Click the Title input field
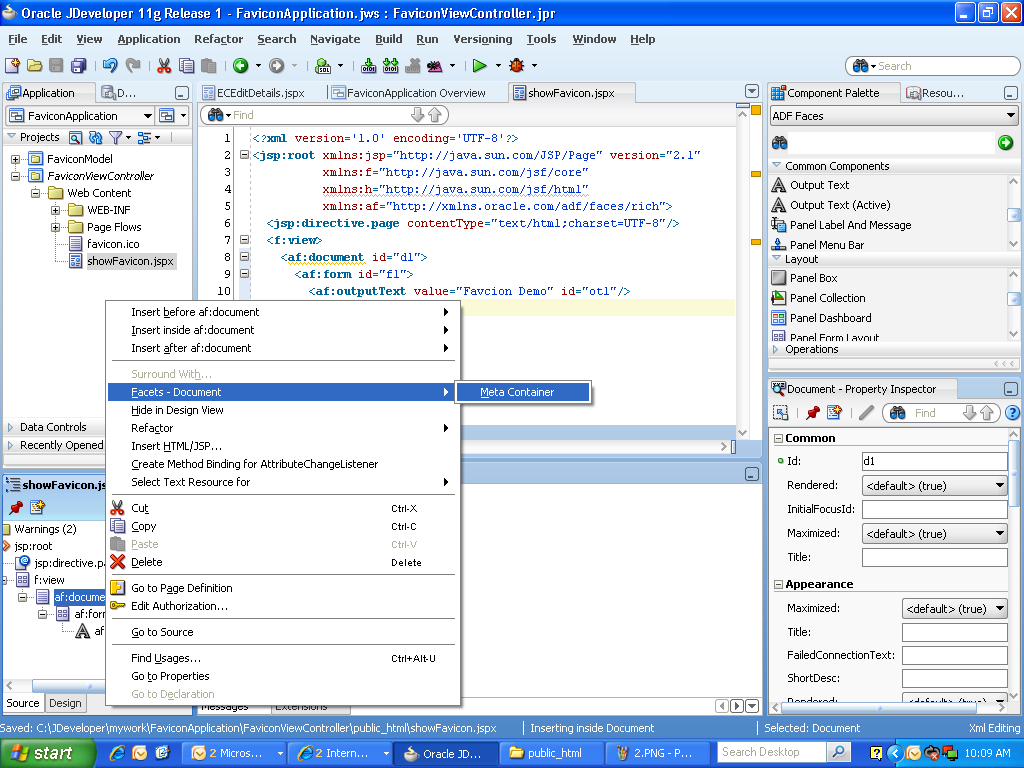This screenshot has width=1024, height=768. pyautogui.click(x=934, y=557)
